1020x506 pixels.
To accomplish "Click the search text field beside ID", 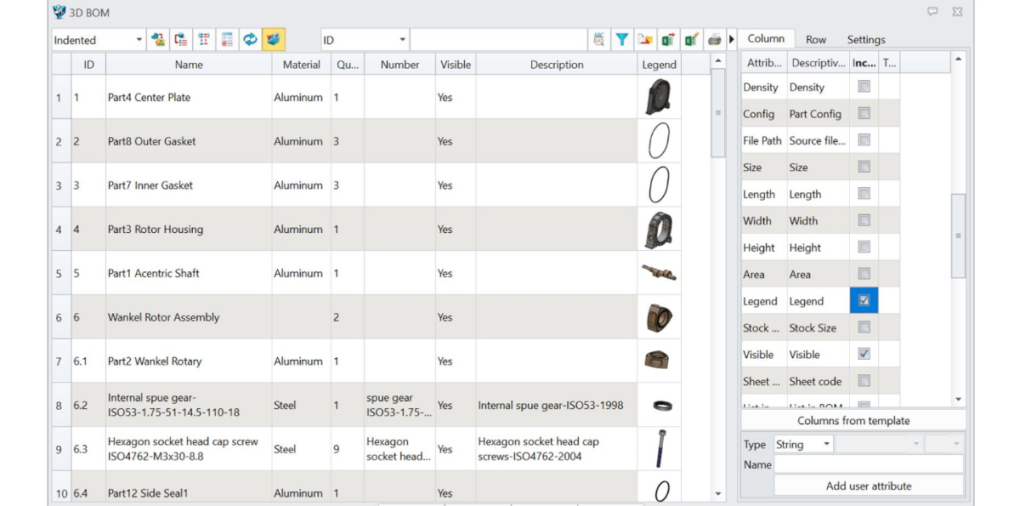I will point(499,40).
